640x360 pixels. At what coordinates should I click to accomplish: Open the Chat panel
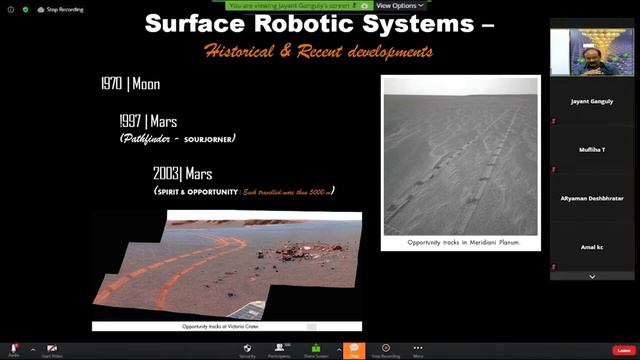pos(354,351)
